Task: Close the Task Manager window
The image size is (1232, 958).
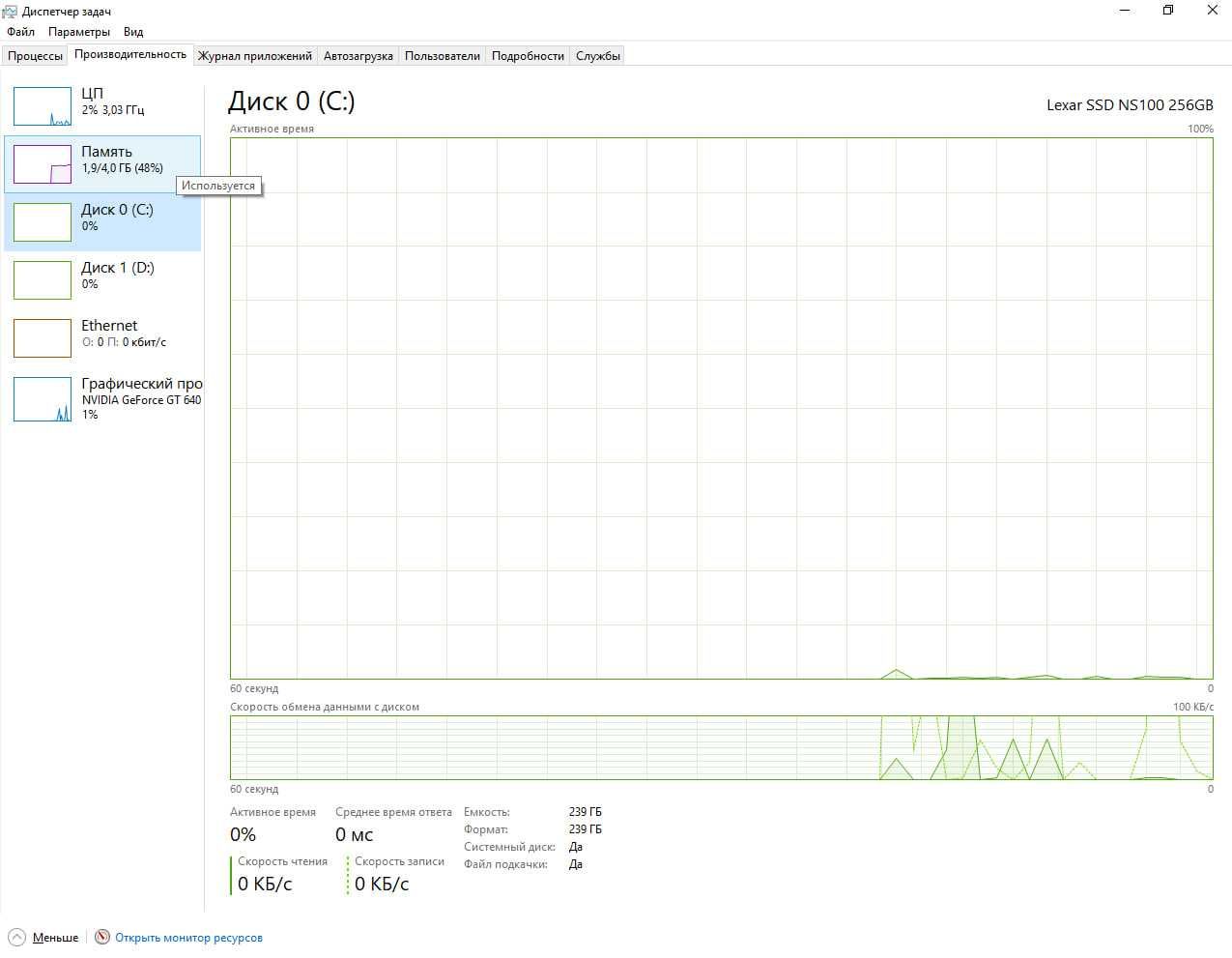Action: click(1212, 11)
